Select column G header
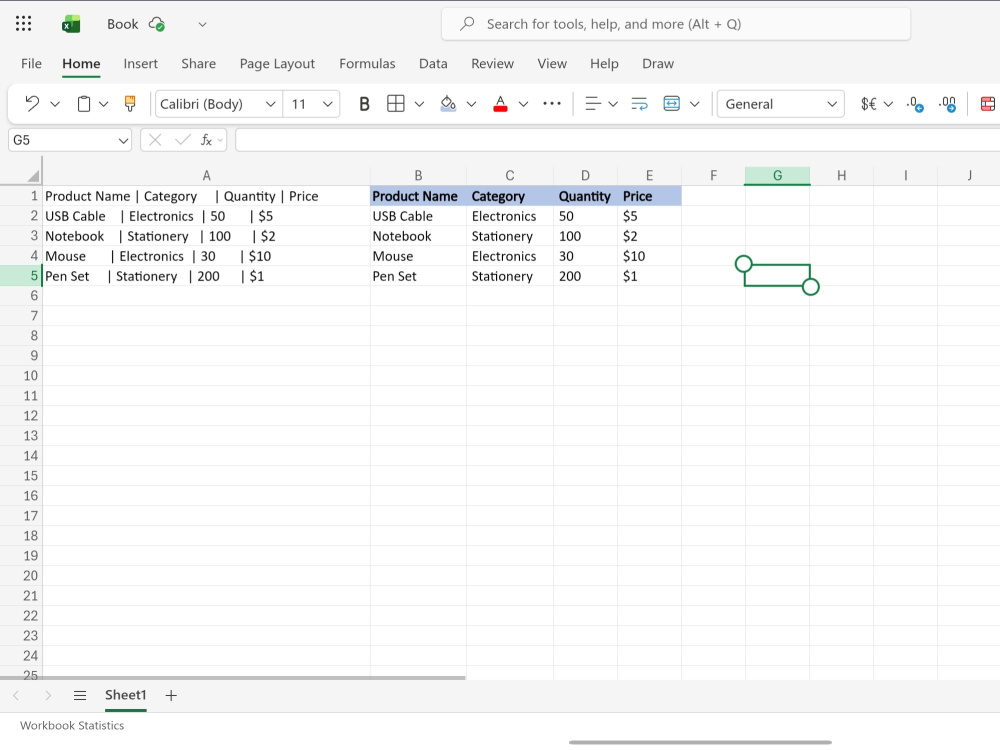The height and width of the screenshot is (750, 1000). pyautogui.click(x=777, y=175)
